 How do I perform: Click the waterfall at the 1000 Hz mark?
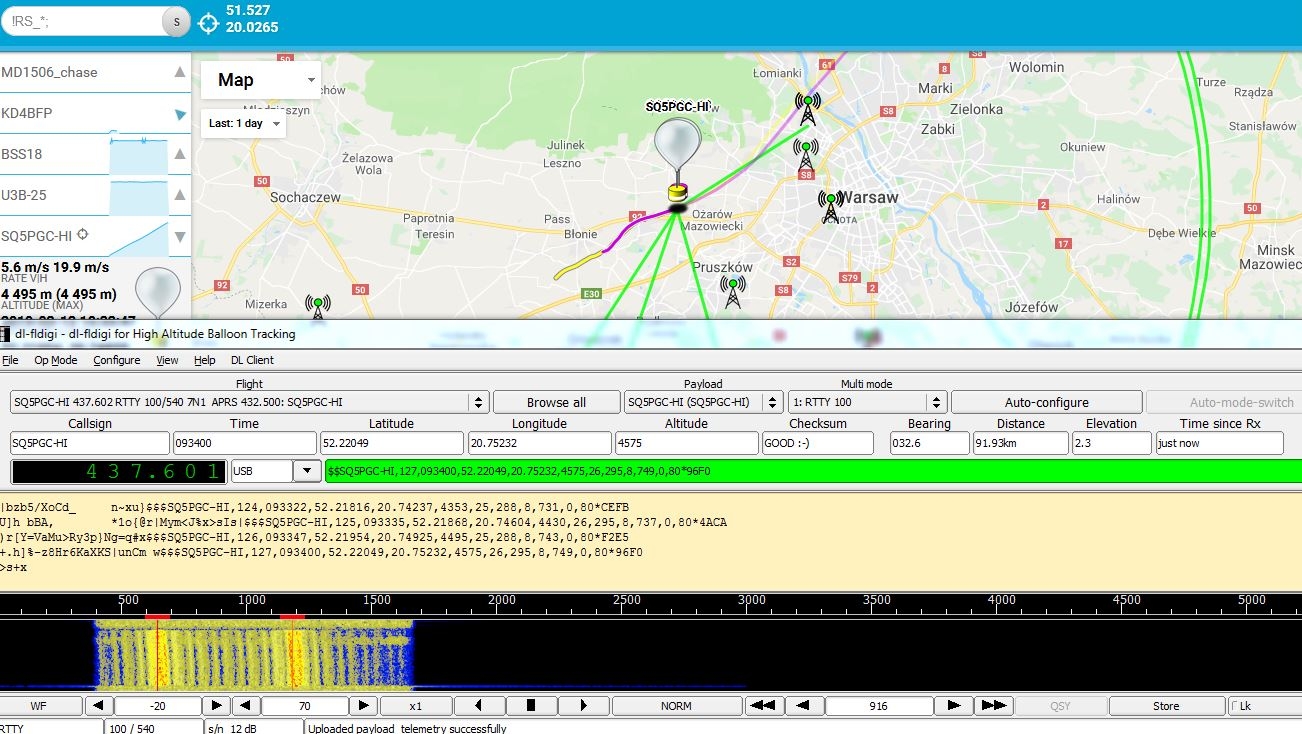(252, 654)
